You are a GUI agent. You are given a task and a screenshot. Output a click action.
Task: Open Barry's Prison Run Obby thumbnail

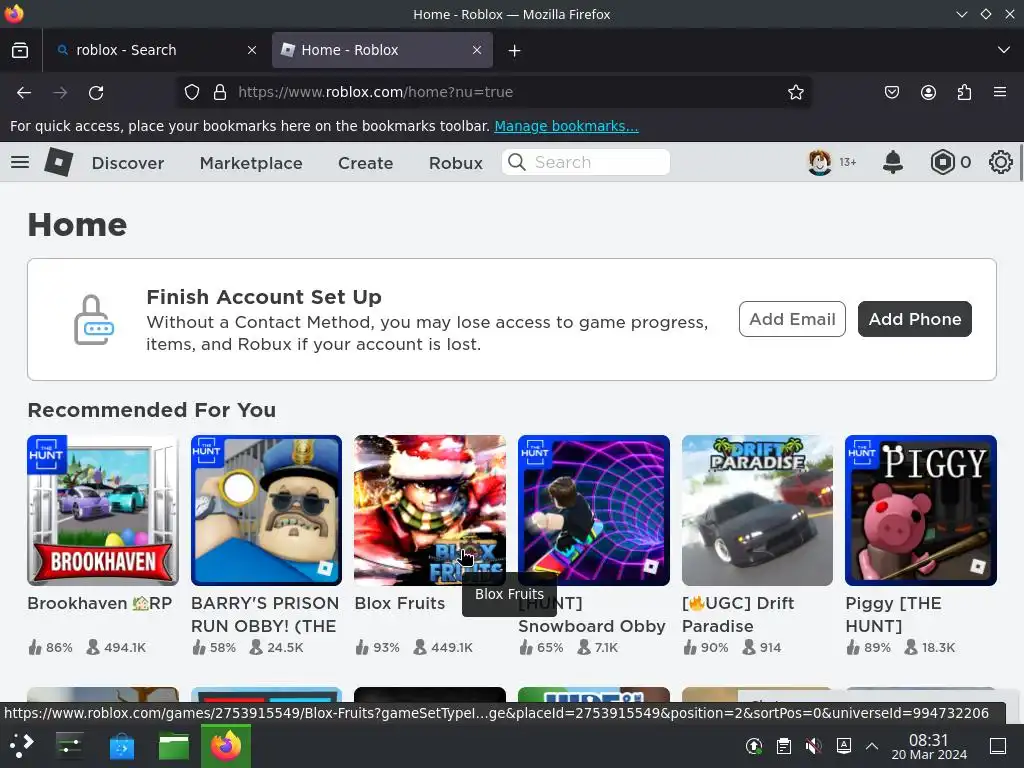pyautogui.click(x=266, y=510)
